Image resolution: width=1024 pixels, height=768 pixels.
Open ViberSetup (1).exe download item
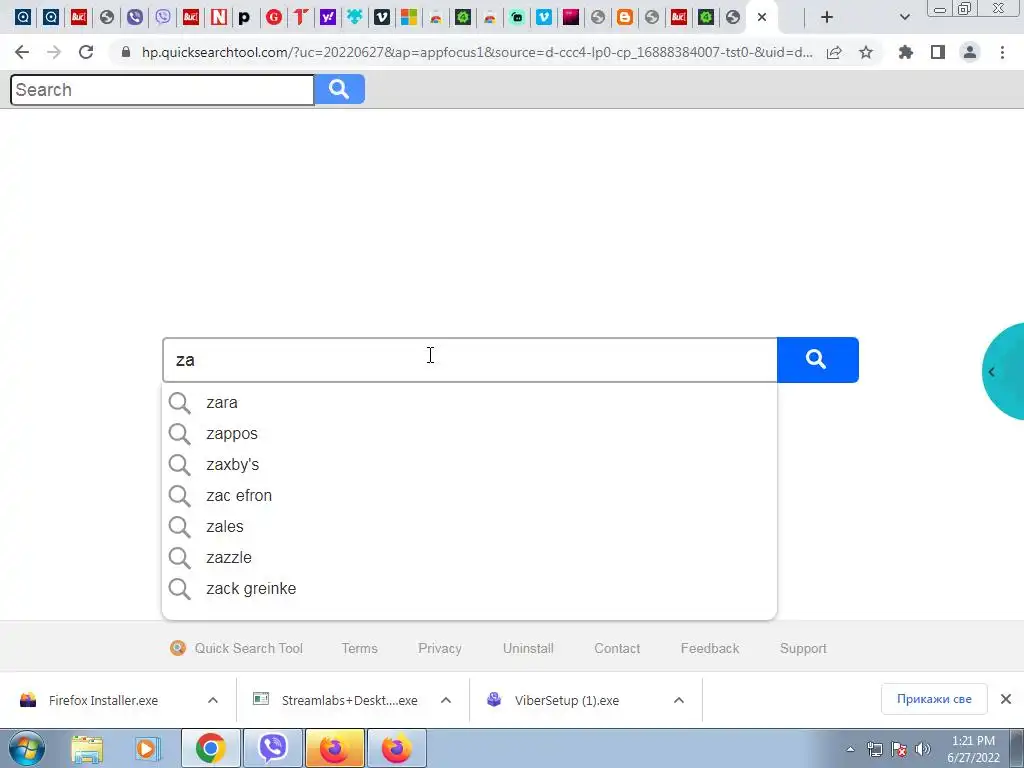click(x=566, y=700)
